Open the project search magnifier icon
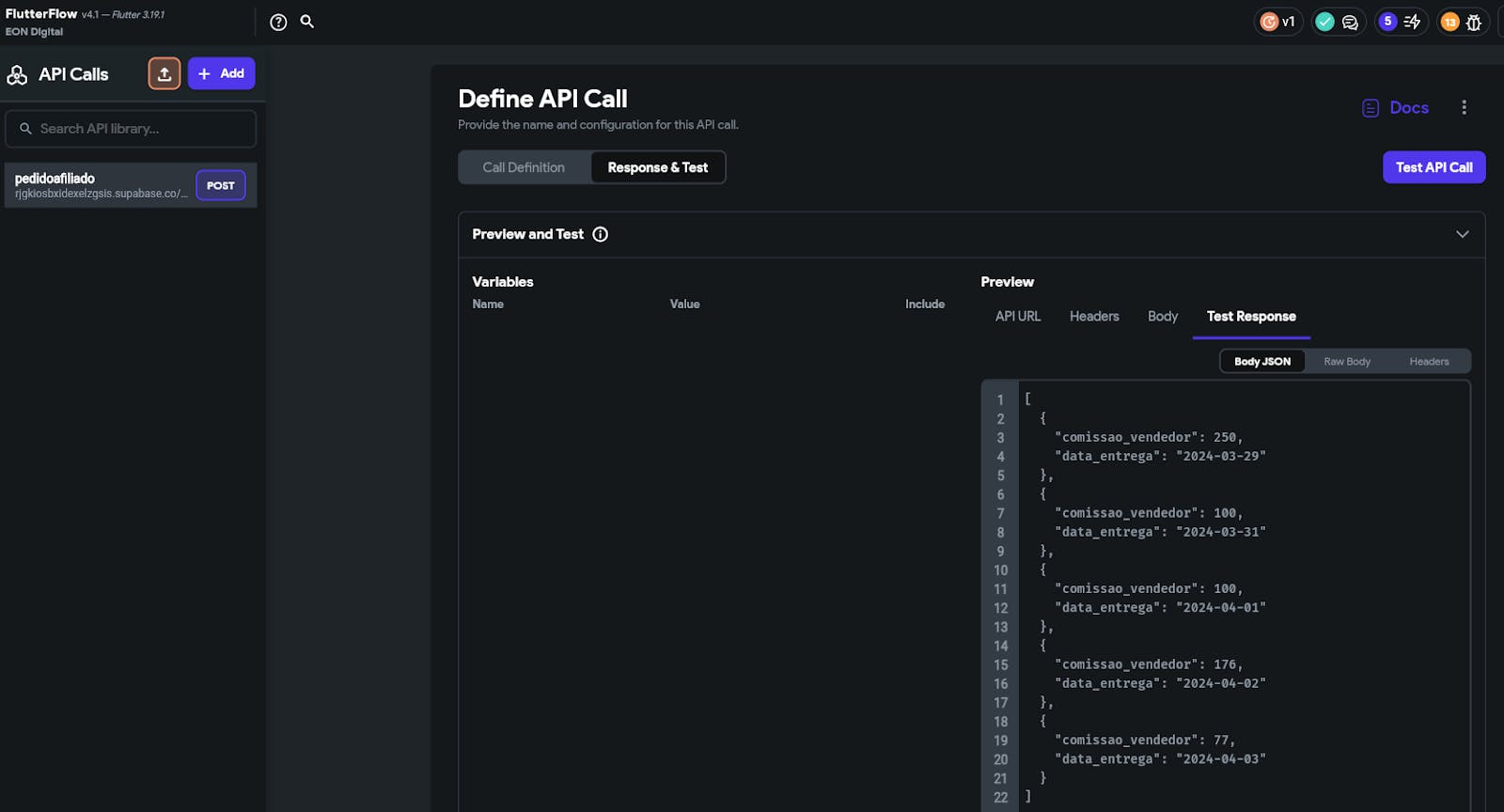The height and width of the screenshot is (812, 1504). click(x=307, y=22)
